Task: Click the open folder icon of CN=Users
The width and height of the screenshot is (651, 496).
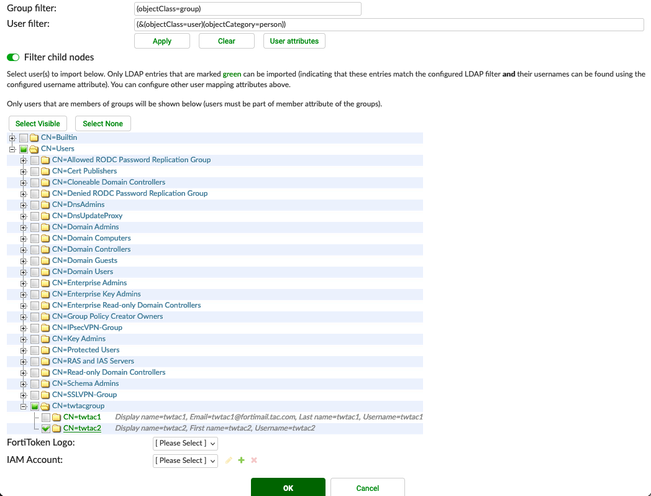Action: [34, 149]
